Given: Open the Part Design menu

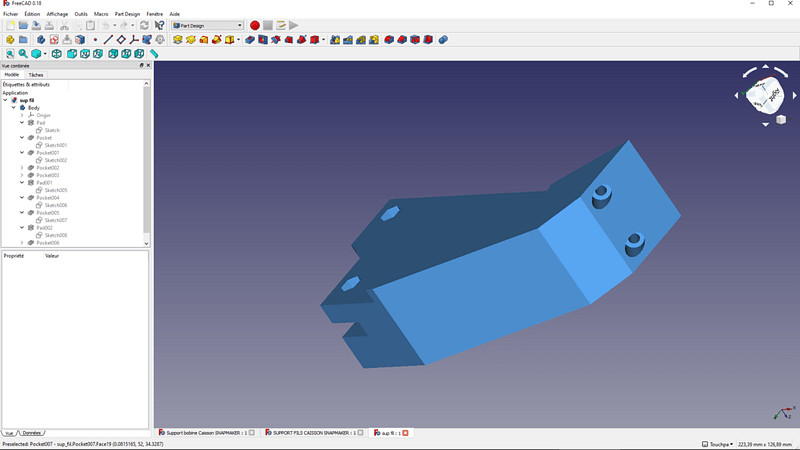Looking at the screenshot, I should (127, 14).
